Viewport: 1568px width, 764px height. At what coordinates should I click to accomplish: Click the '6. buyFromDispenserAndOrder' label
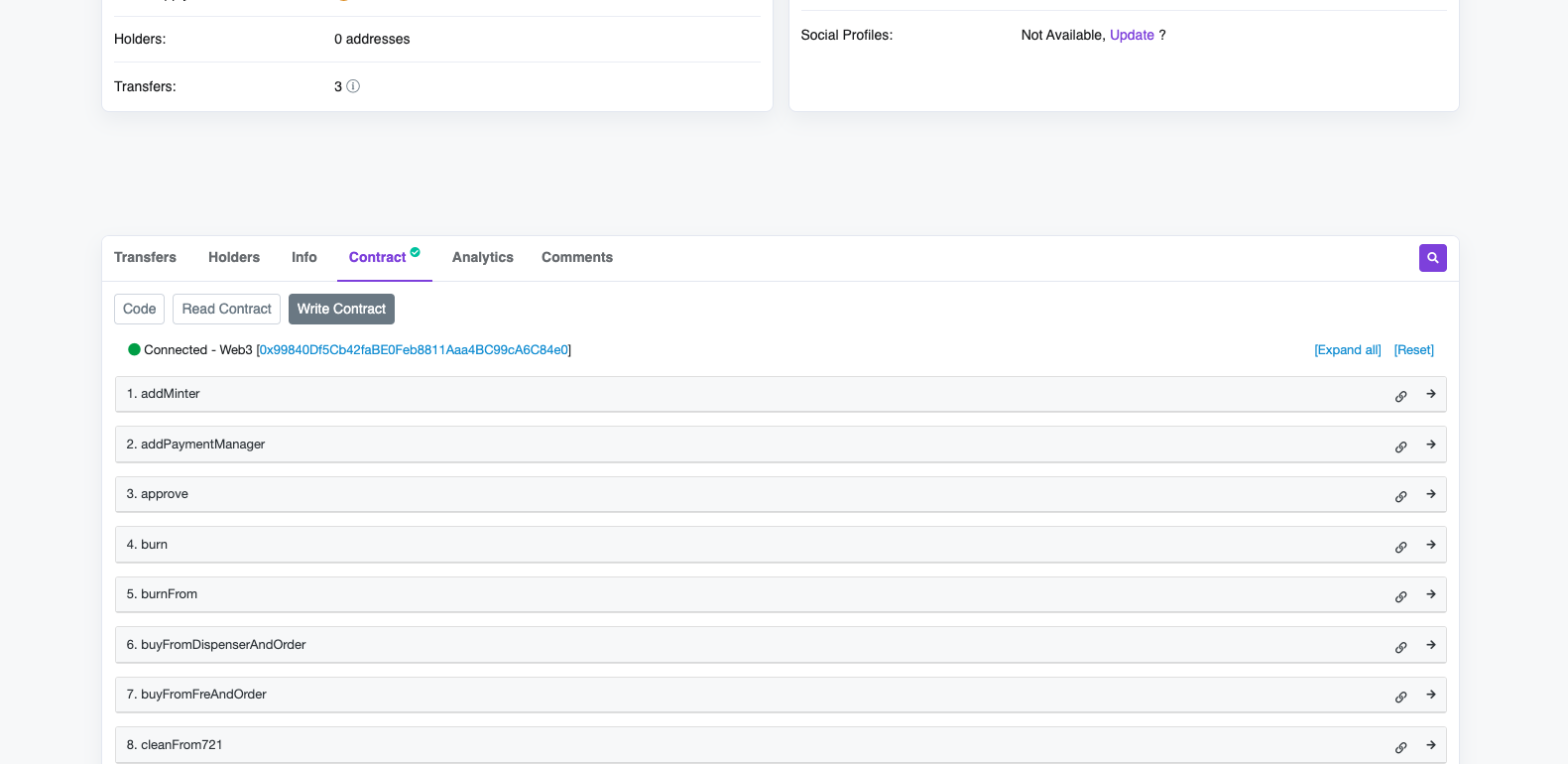coord(216,645)
